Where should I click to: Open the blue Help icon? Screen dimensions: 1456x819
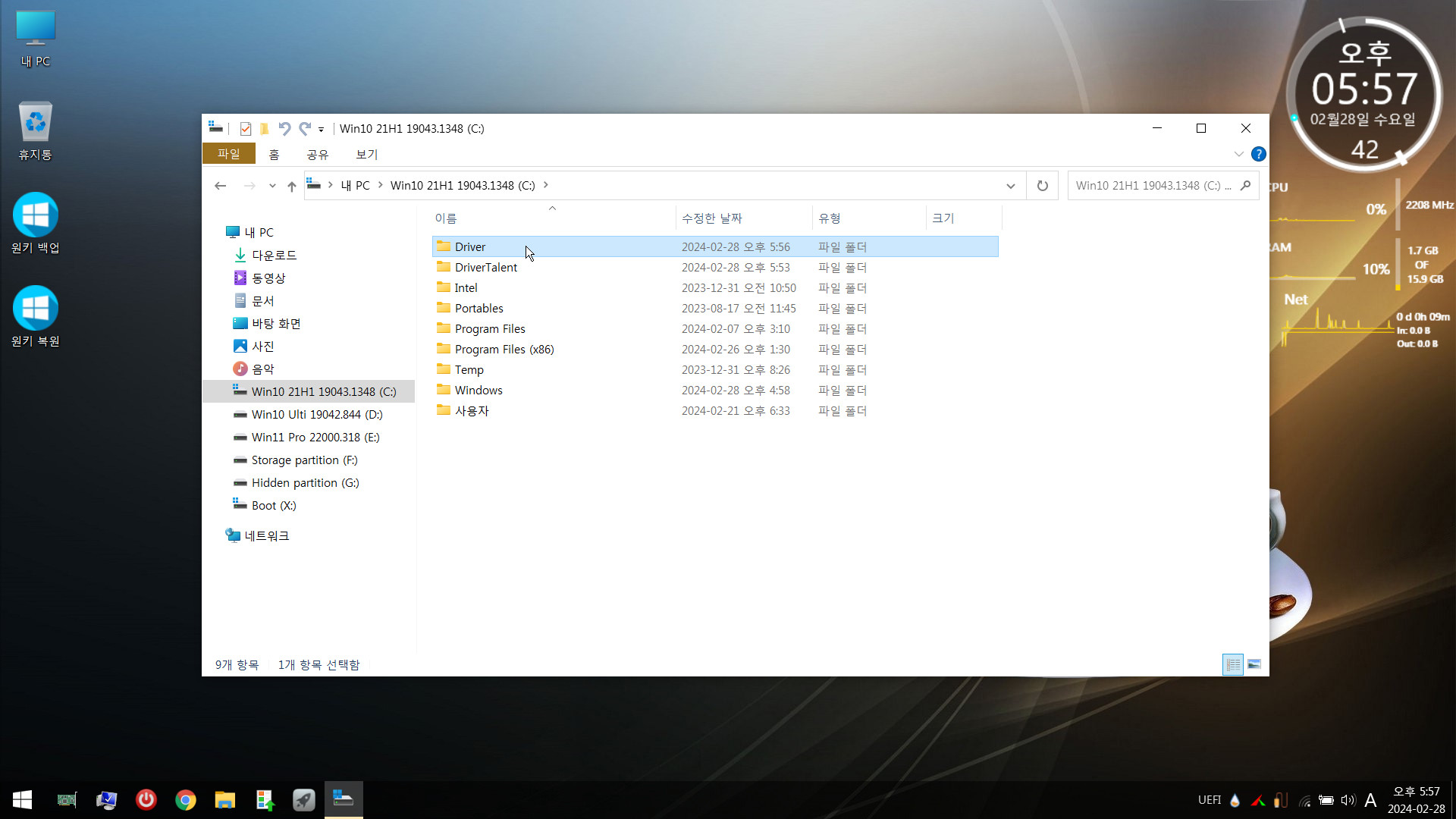(1258, 154)
